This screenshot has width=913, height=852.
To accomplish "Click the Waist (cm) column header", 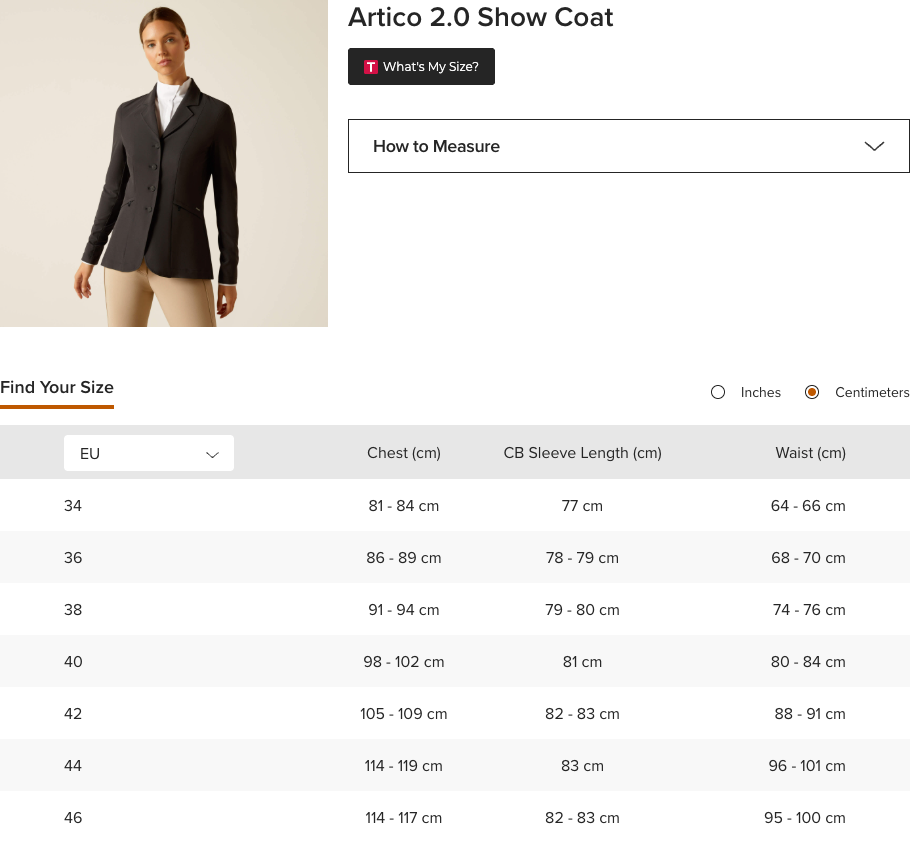I will (x=810, y=453).
